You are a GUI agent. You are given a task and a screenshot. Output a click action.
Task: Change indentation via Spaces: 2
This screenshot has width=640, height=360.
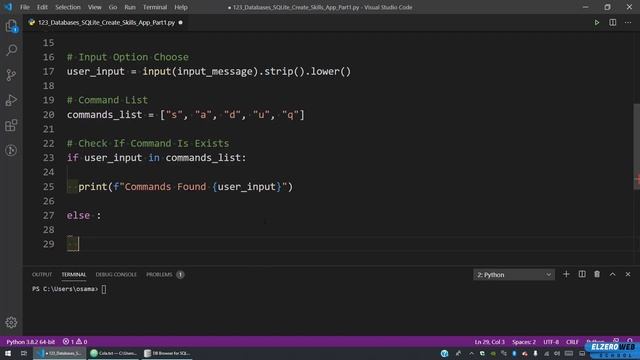[524, 342]
